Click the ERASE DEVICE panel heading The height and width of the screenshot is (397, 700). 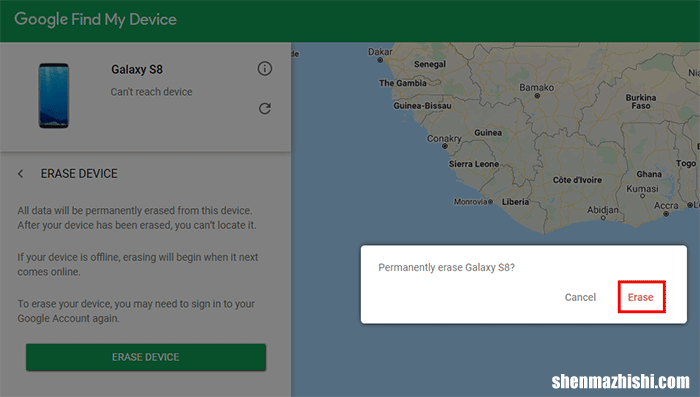(79, 174)
